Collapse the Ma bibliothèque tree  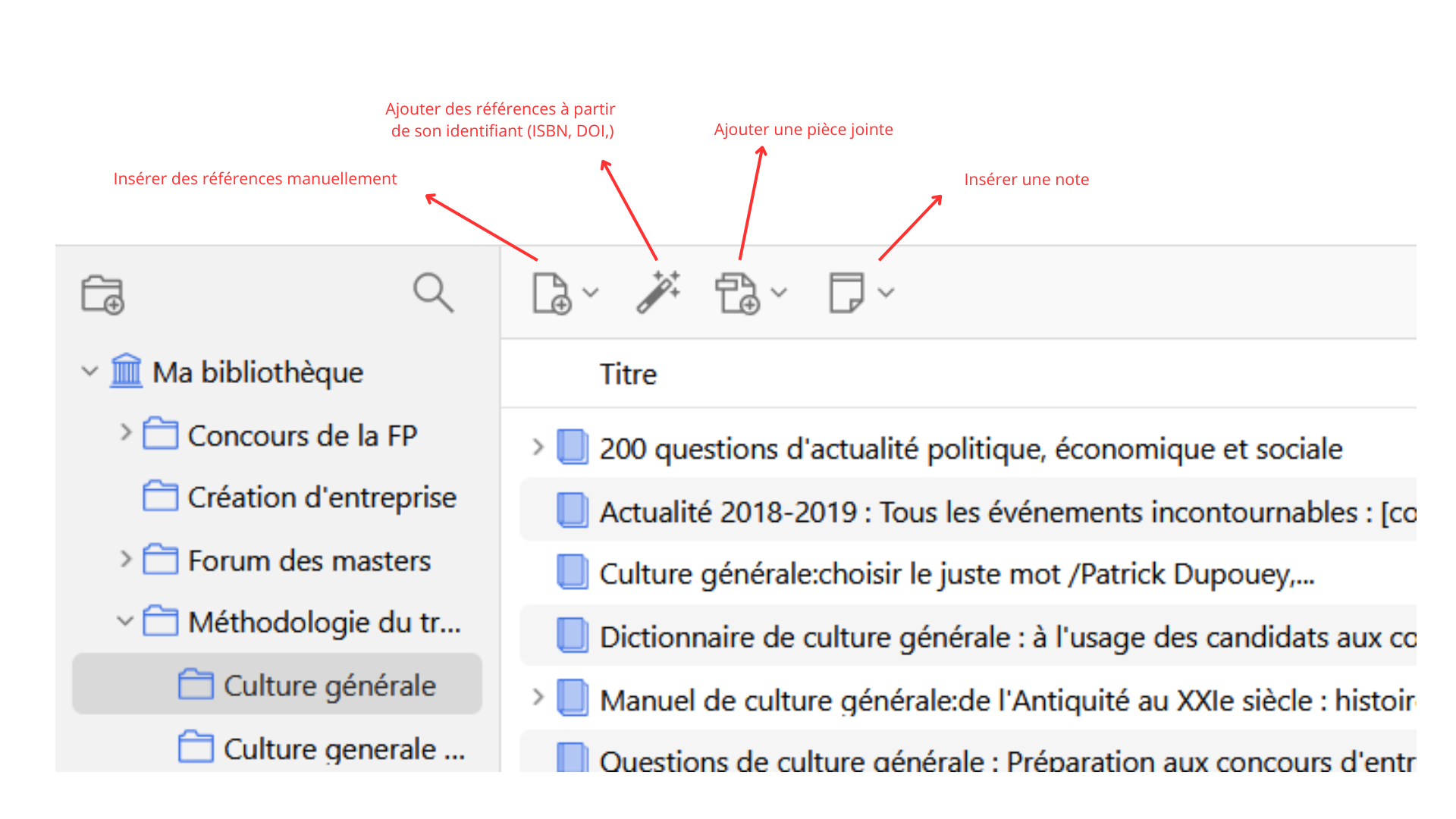coord(89,372)
